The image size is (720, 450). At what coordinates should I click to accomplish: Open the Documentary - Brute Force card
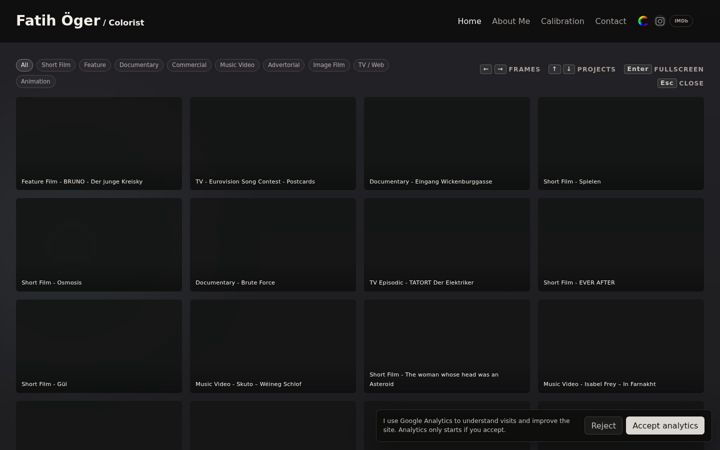pyautogui.click(x=273, y=244)
